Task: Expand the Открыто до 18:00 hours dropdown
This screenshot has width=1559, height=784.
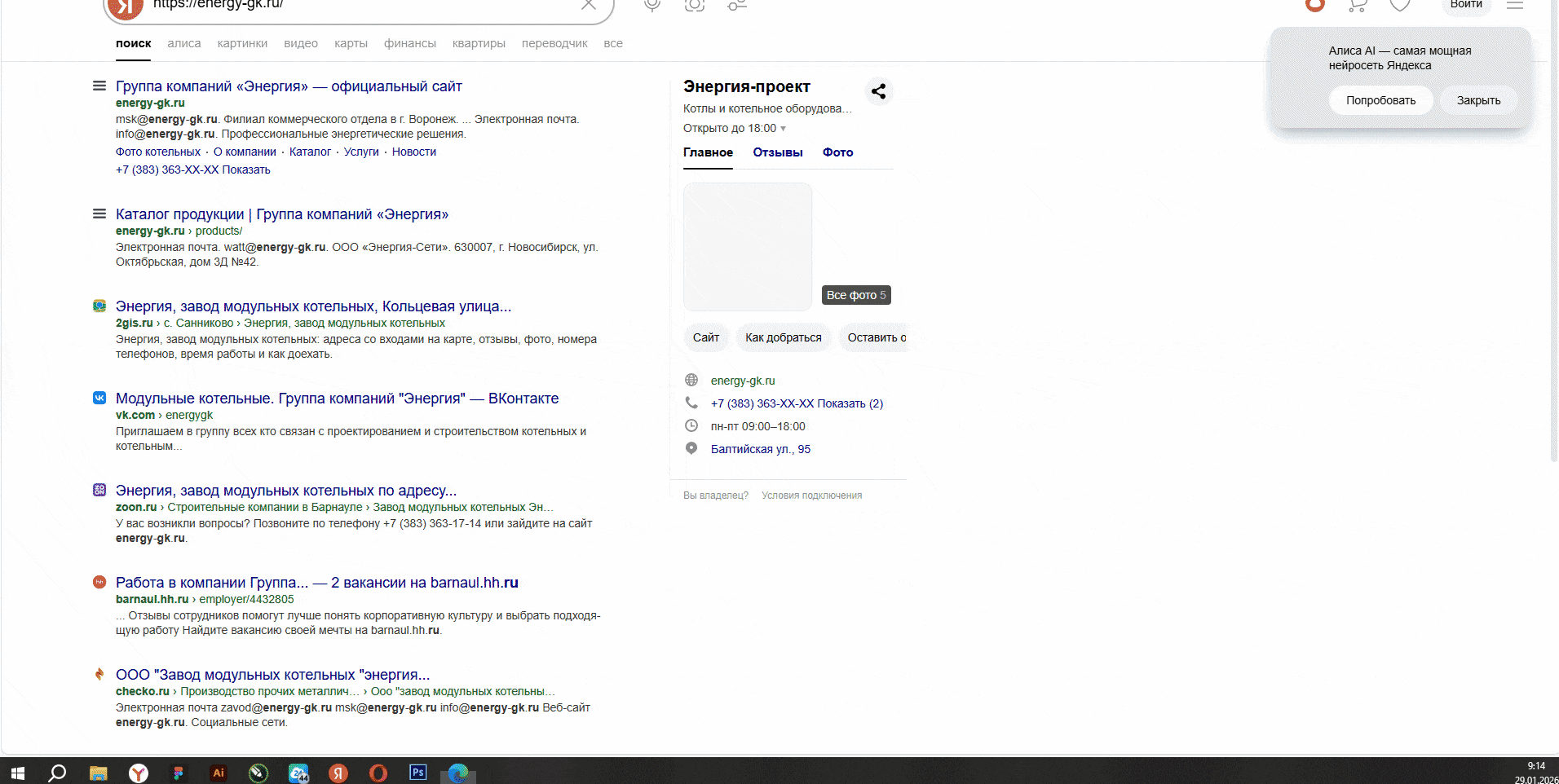Action: [x=783, y=129]
